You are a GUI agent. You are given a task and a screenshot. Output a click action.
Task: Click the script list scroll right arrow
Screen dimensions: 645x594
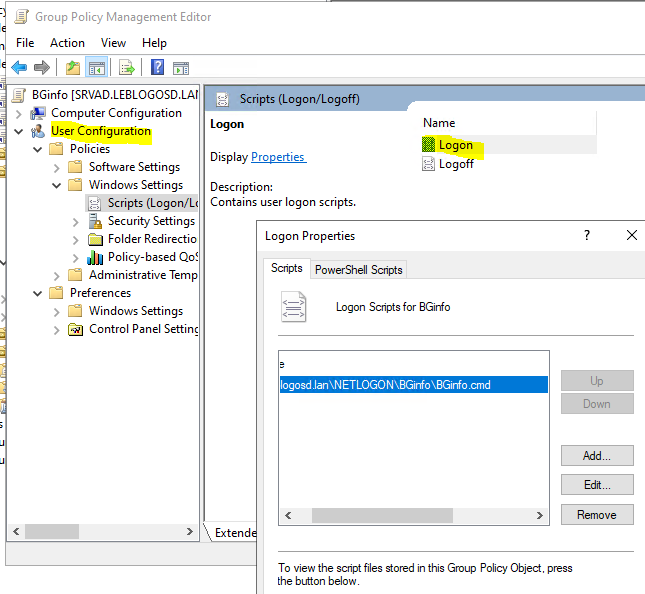click(x=540, y=515)
